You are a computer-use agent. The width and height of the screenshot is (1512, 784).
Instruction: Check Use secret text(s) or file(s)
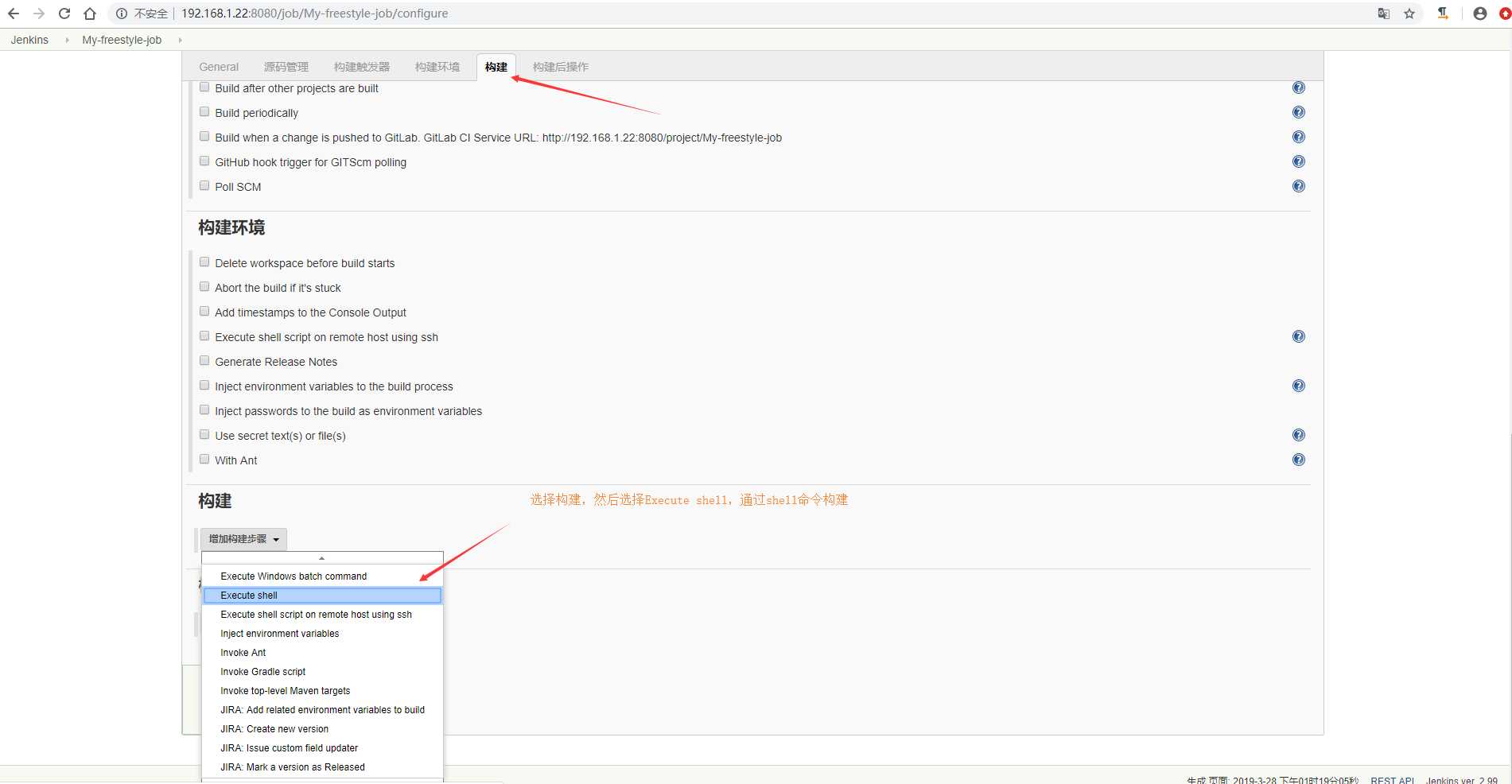(x=204, y=435)
